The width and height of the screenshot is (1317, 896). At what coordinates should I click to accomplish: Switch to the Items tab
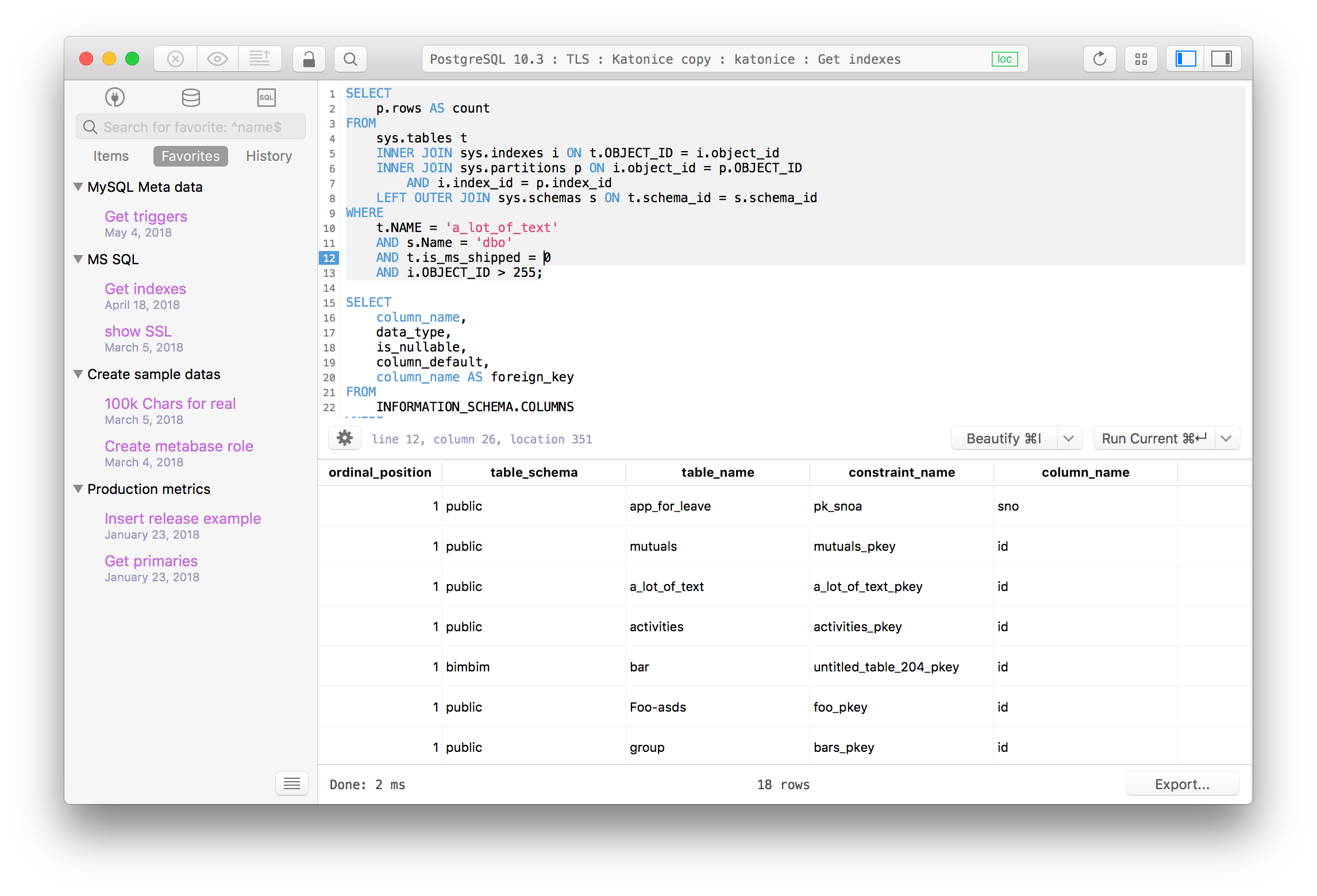click(x=111, y=156)
